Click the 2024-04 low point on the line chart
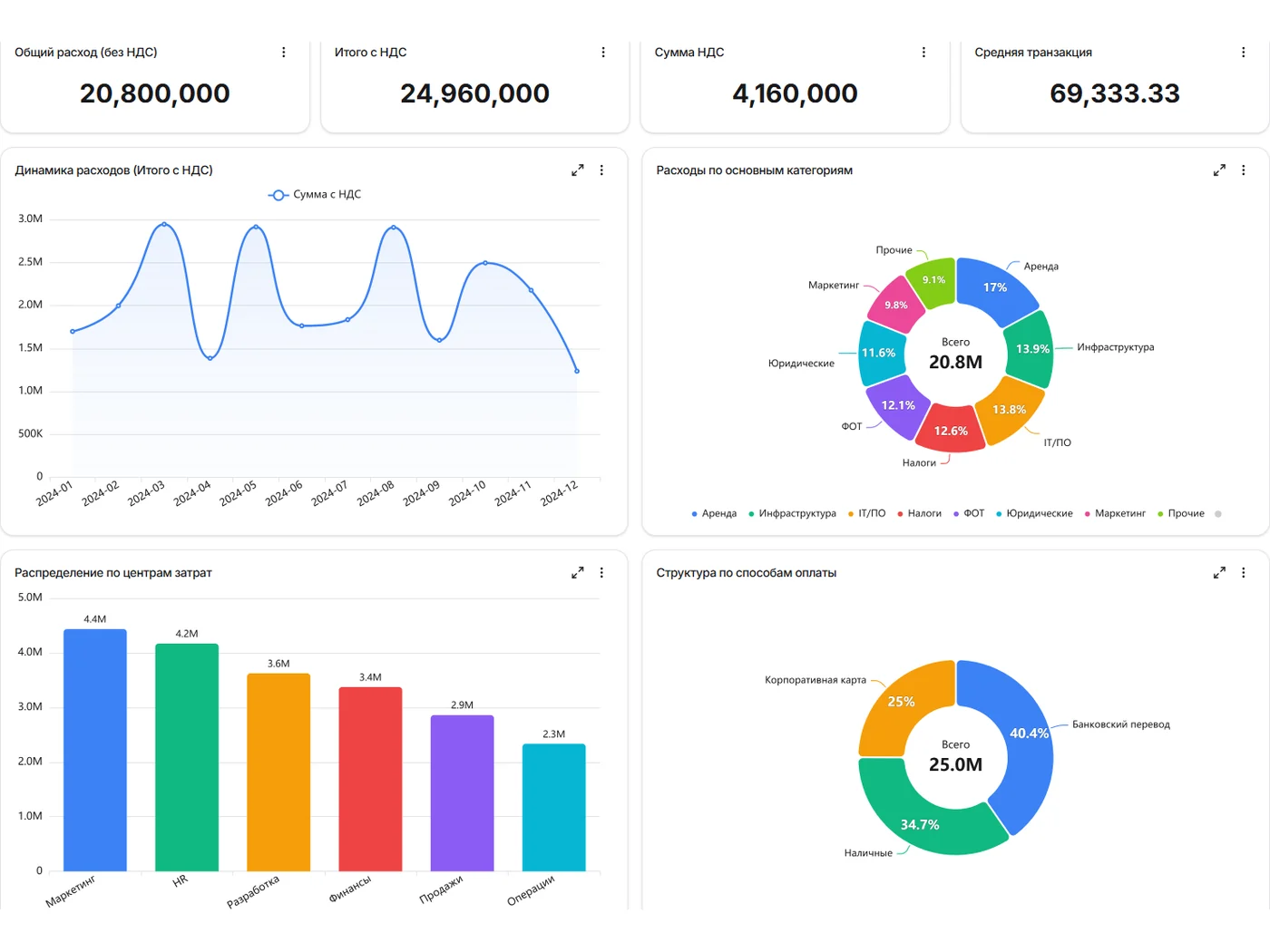The image size is (1270, 952). 210,358
